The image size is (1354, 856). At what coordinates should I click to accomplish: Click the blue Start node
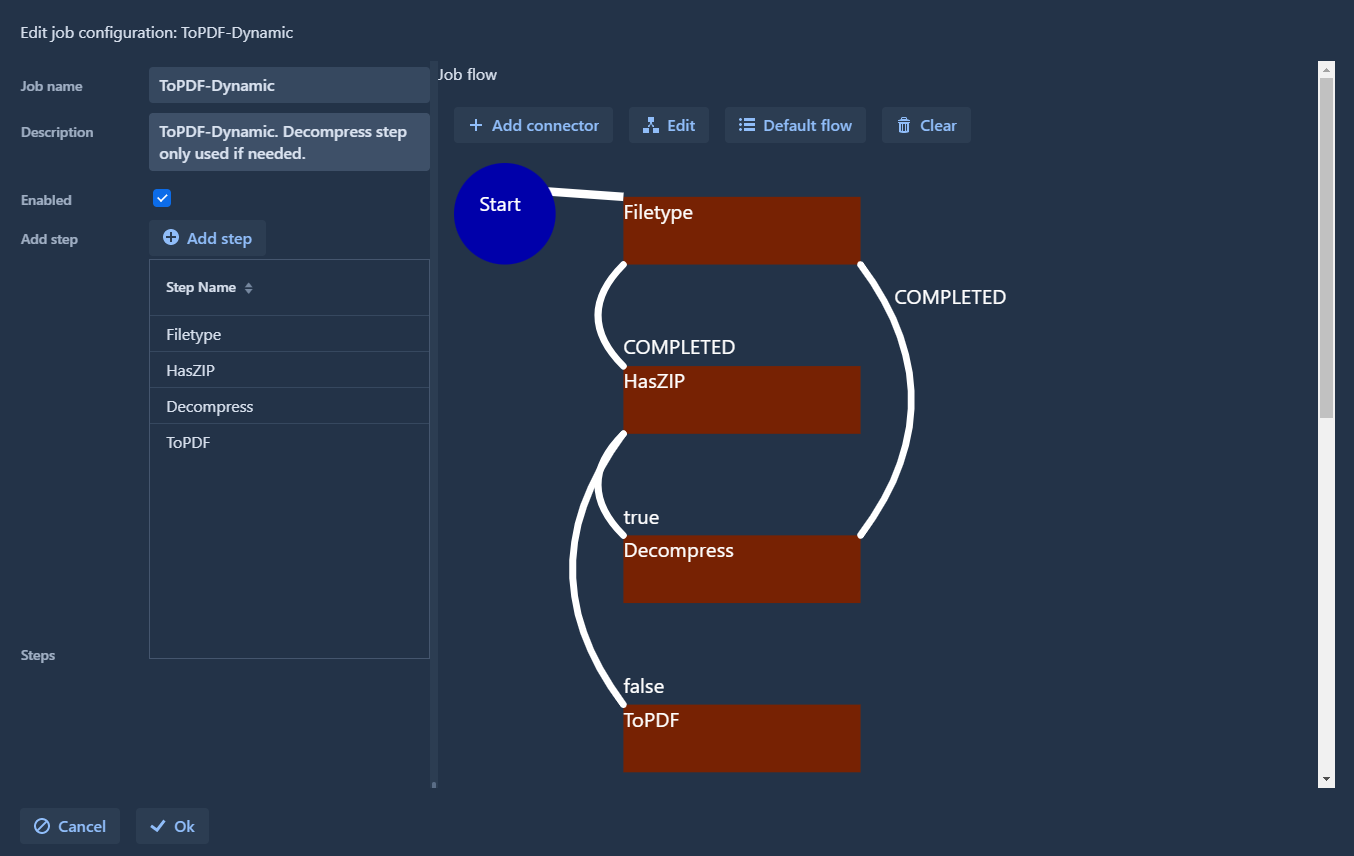(x=504, y=214)
